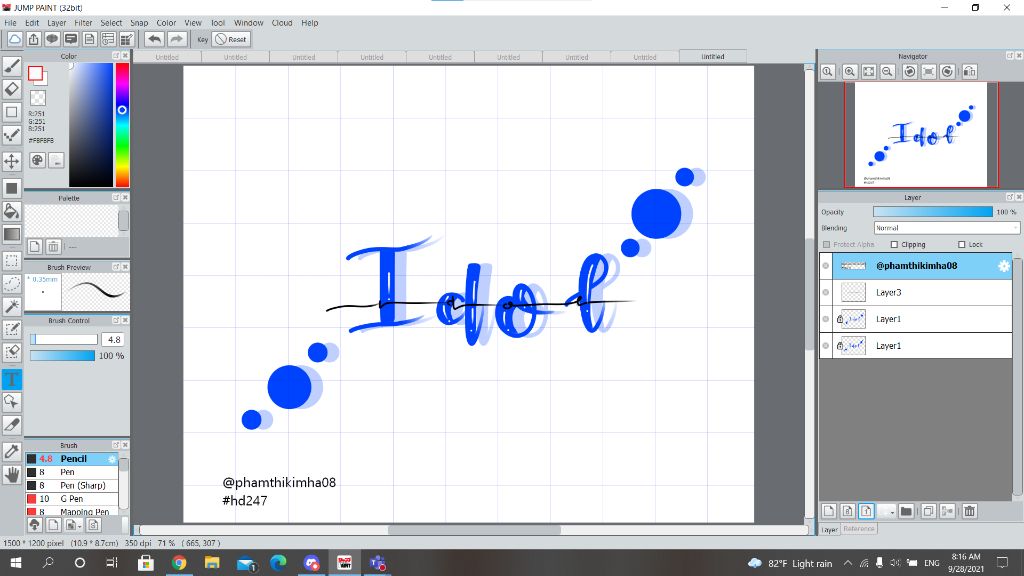Open the layer type dropdown beside new layer icons
This screenshot has height=576, width=1024.
(x=886, y=511)
